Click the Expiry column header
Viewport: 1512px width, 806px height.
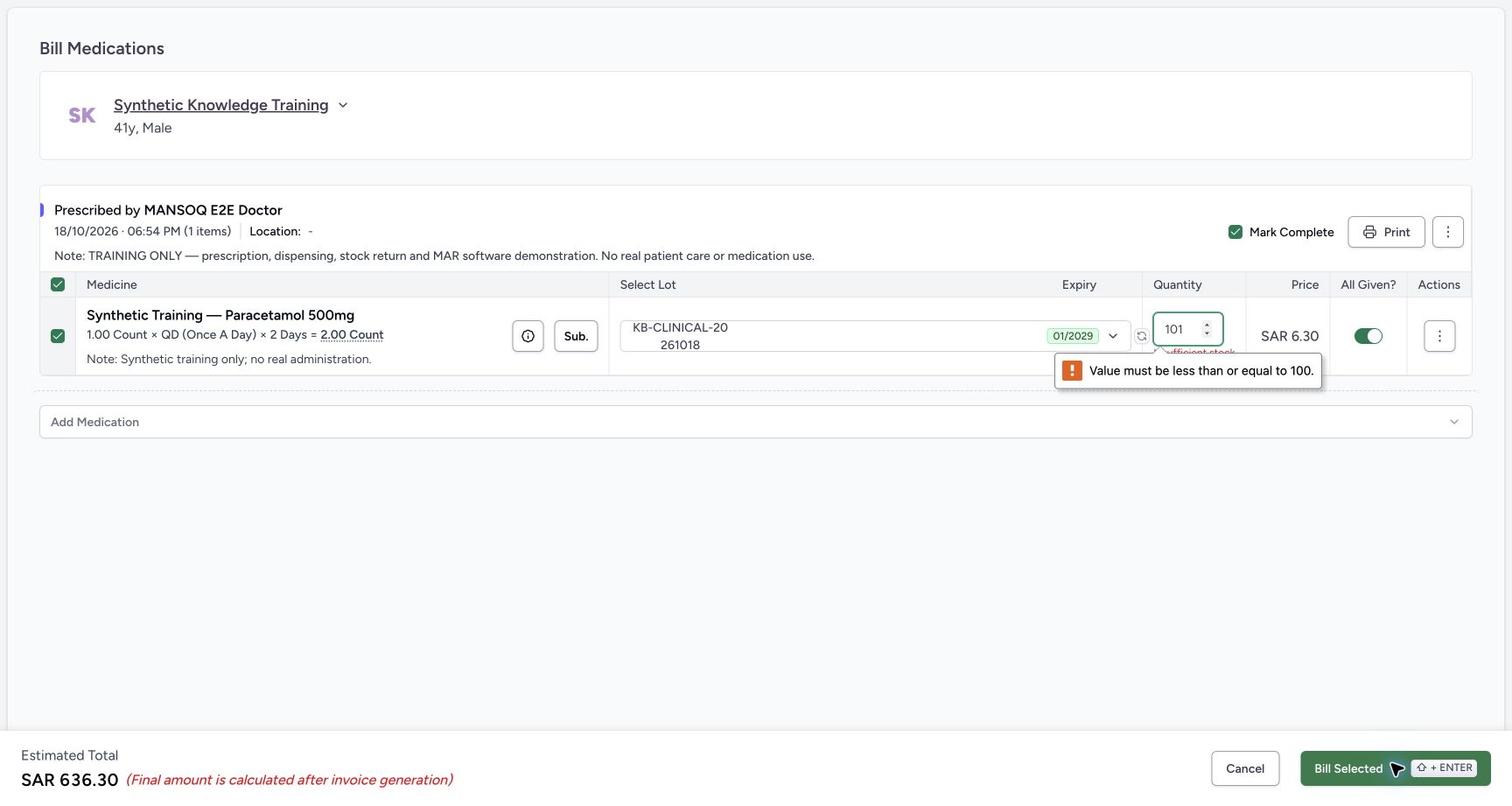[1079, 284]
